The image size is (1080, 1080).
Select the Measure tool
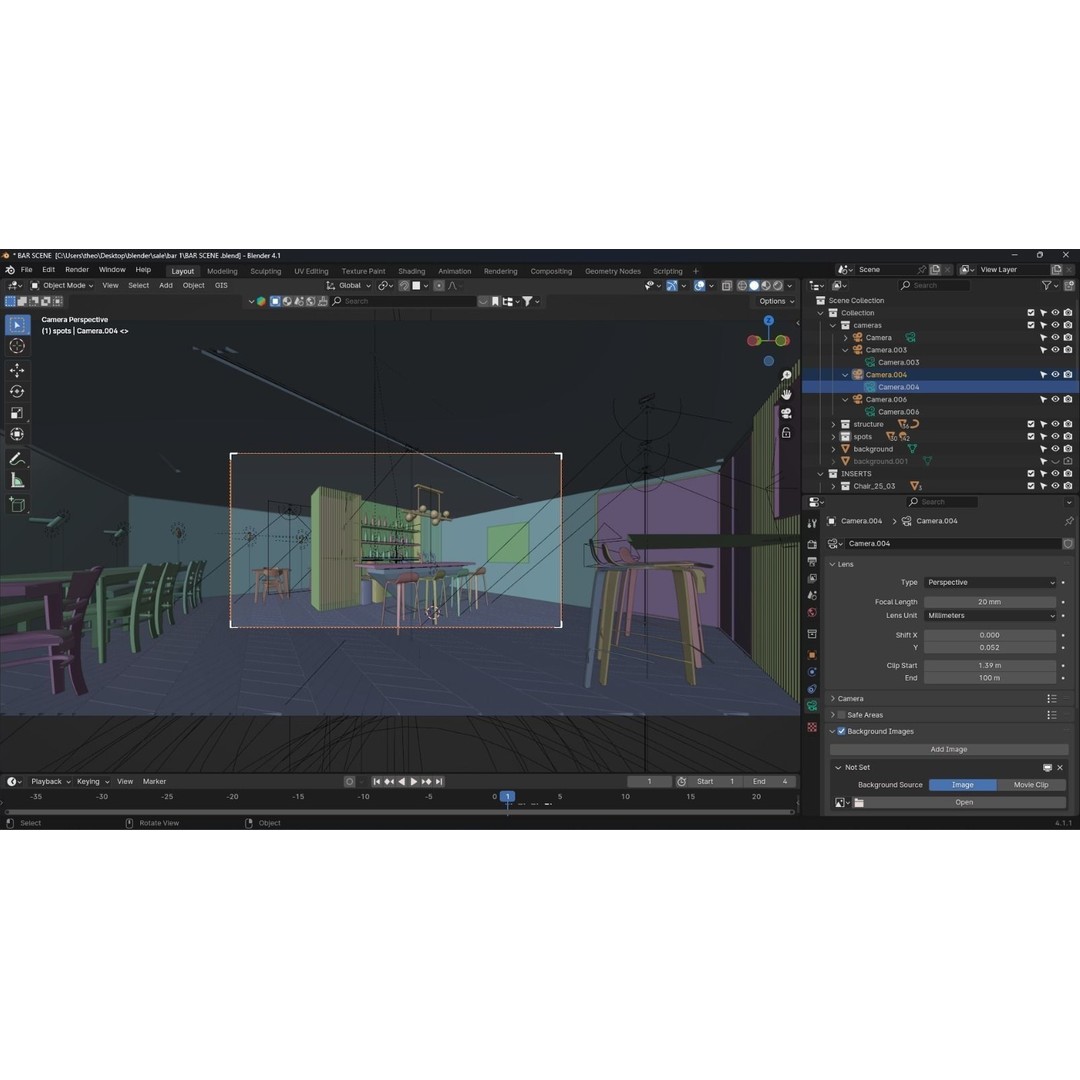coord(16,480)
